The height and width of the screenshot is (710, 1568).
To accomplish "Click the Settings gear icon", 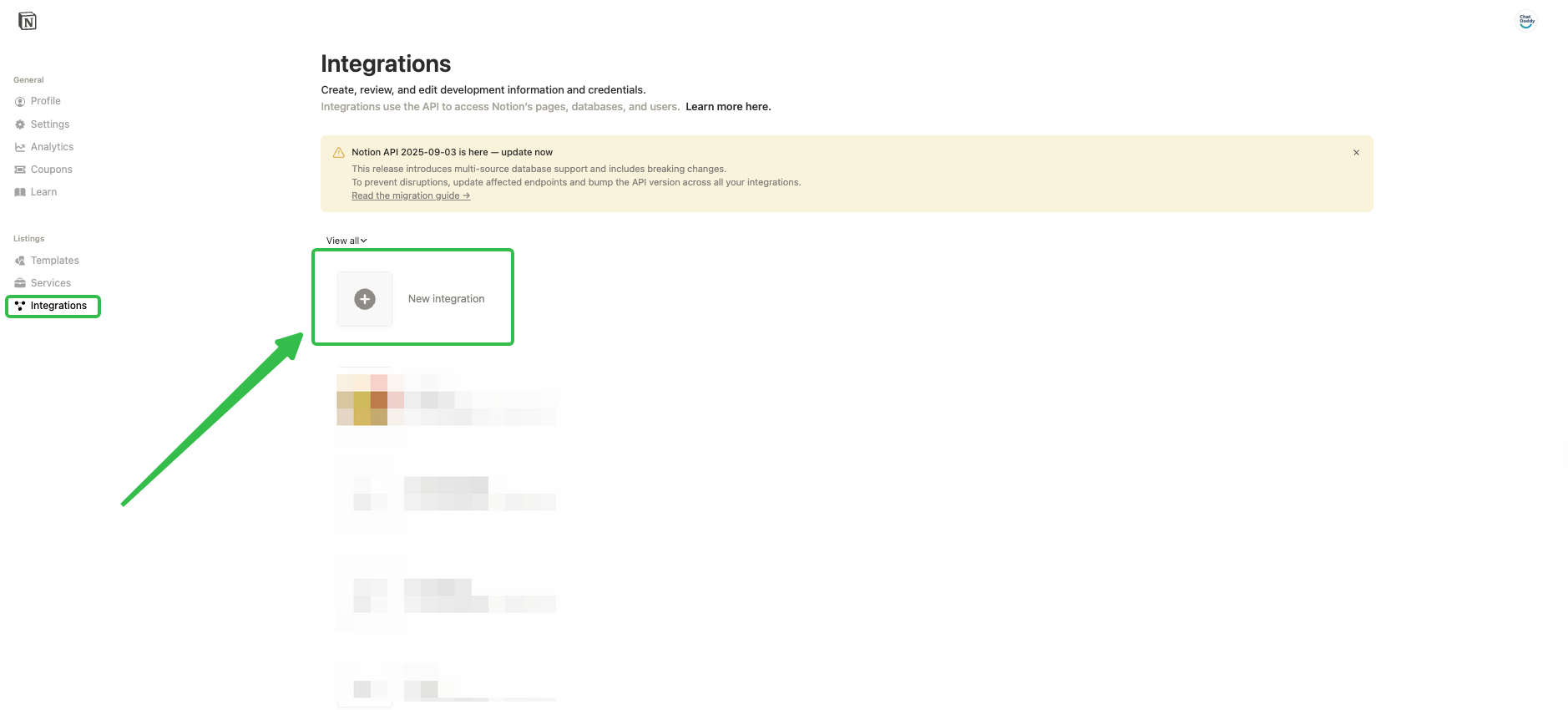I will pos(20,124).
